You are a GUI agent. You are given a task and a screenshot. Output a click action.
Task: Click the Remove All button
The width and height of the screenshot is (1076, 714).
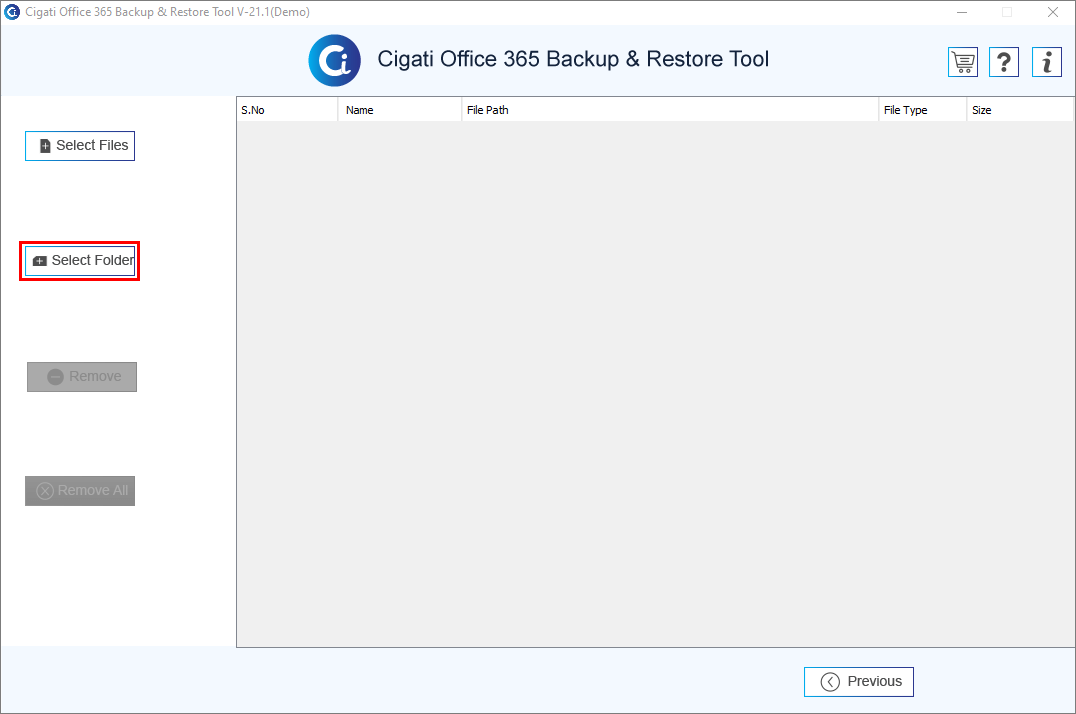pos(80,491)
